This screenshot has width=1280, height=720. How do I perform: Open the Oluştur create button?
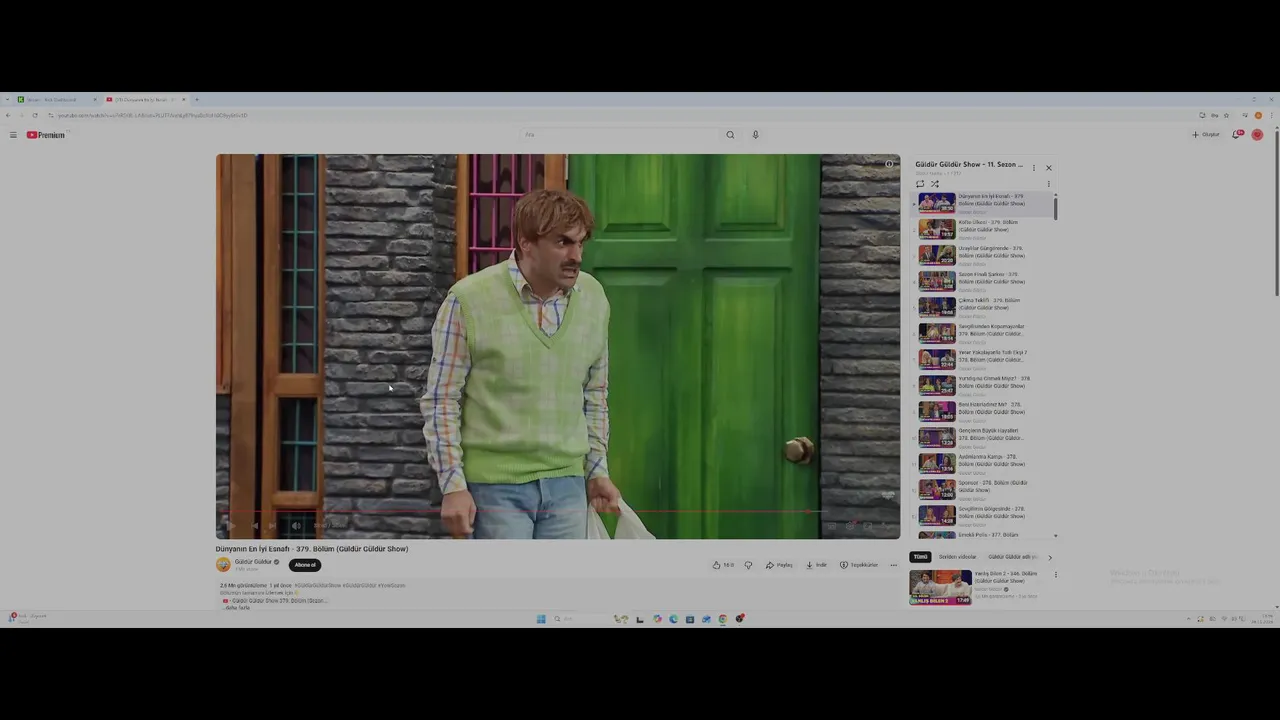[1206, 134]
